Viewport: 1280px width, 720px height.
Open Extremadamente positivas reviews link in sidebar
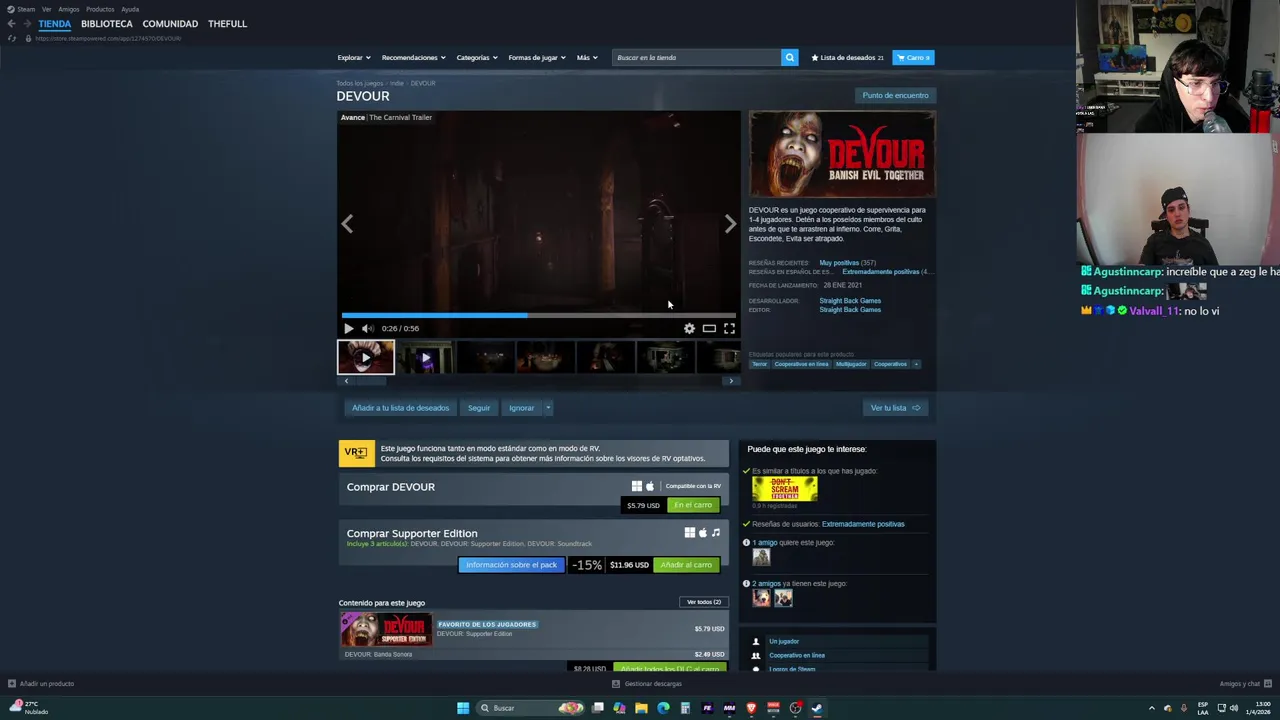[x=863, y=524]
